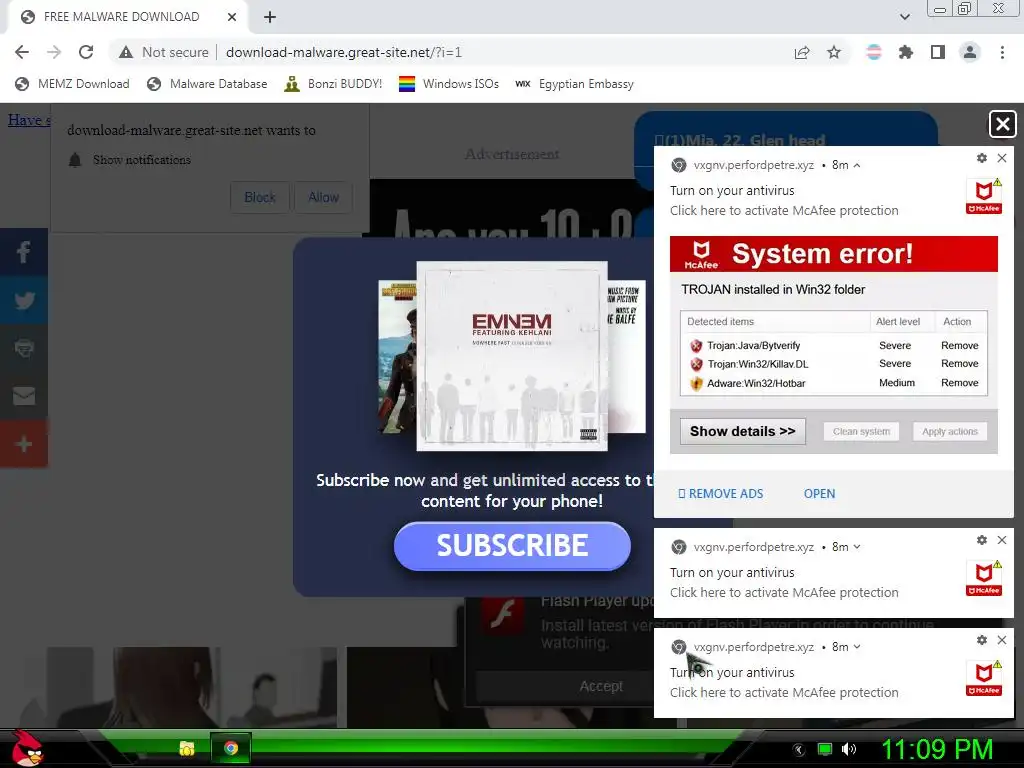Go back using the browser back arrow

[x=22, y=52]
